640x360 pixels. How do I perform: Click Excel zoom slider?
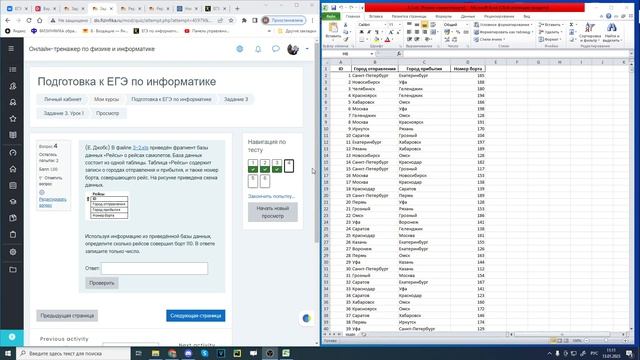pyautogui.click(x=605, y=340)
